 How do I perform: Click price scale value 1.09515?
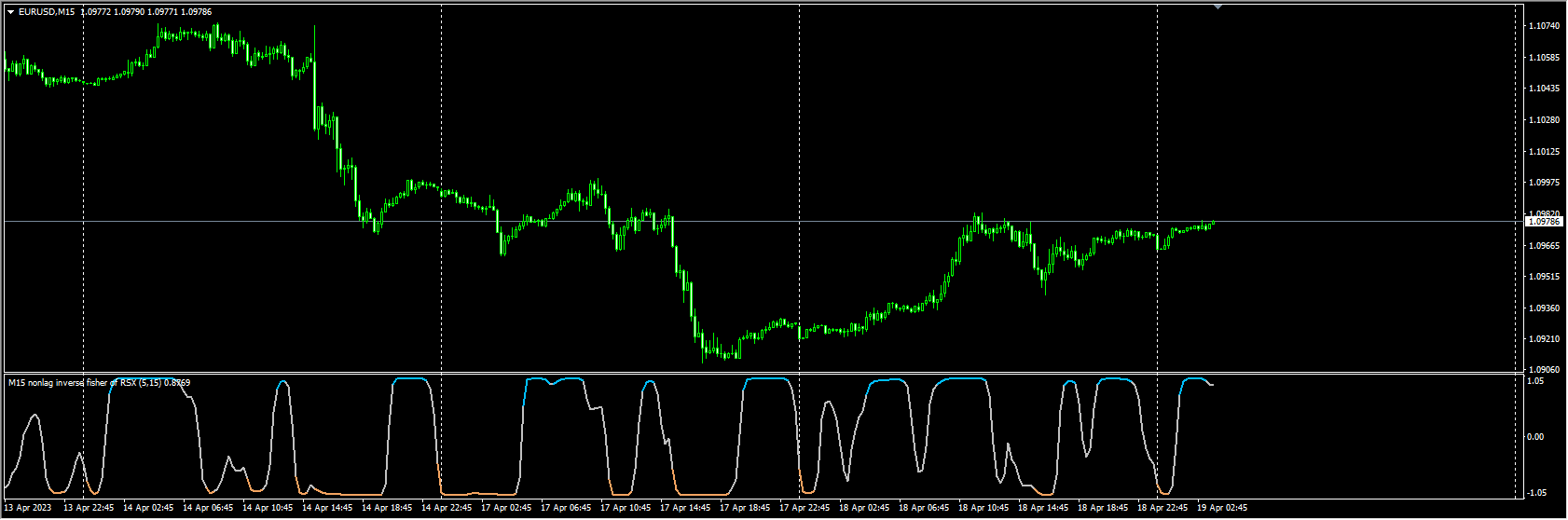click(x=1544, y=277)
